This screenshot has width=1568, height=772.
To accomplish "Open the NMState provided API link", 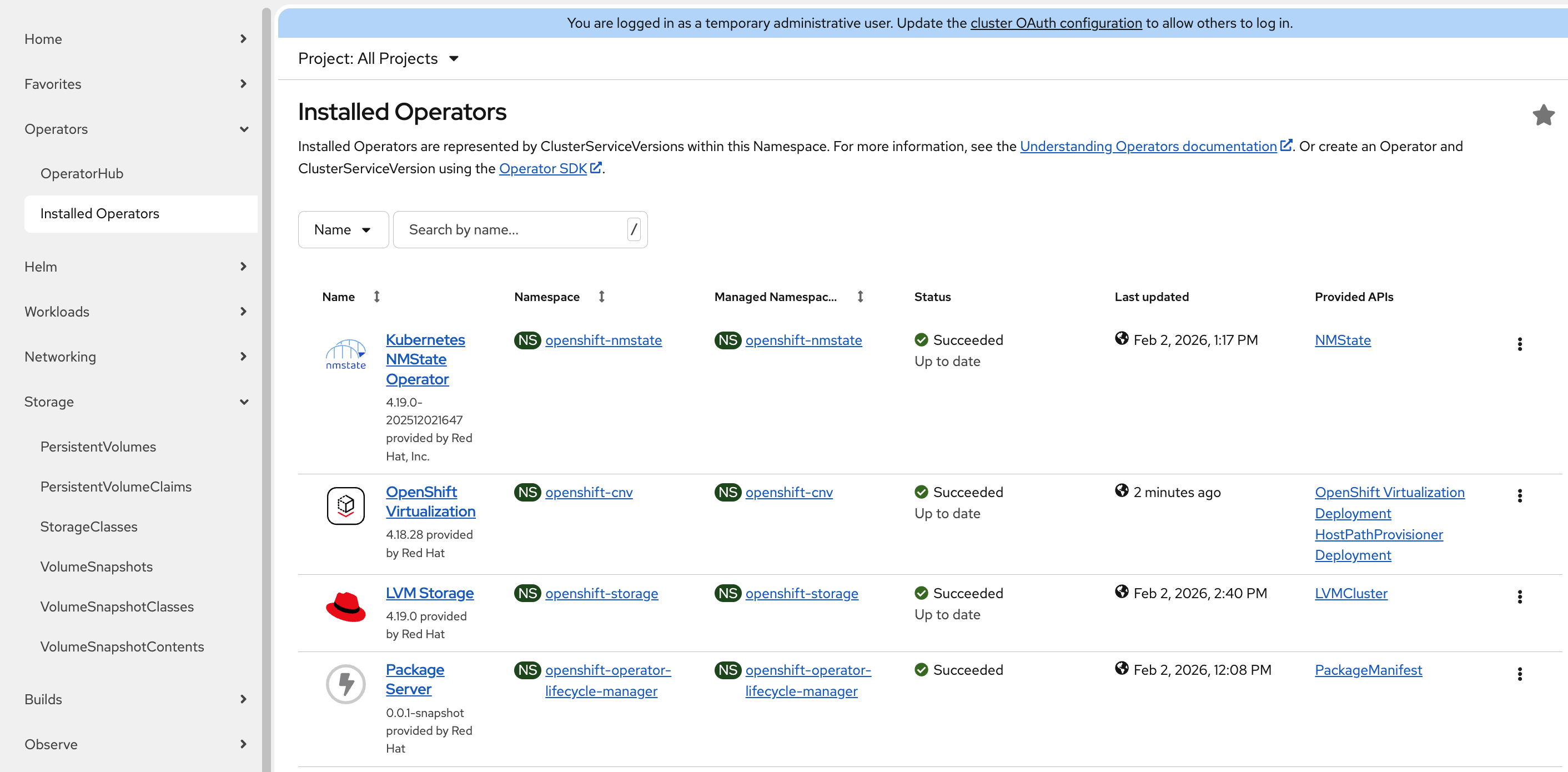I will (1342, 340).
